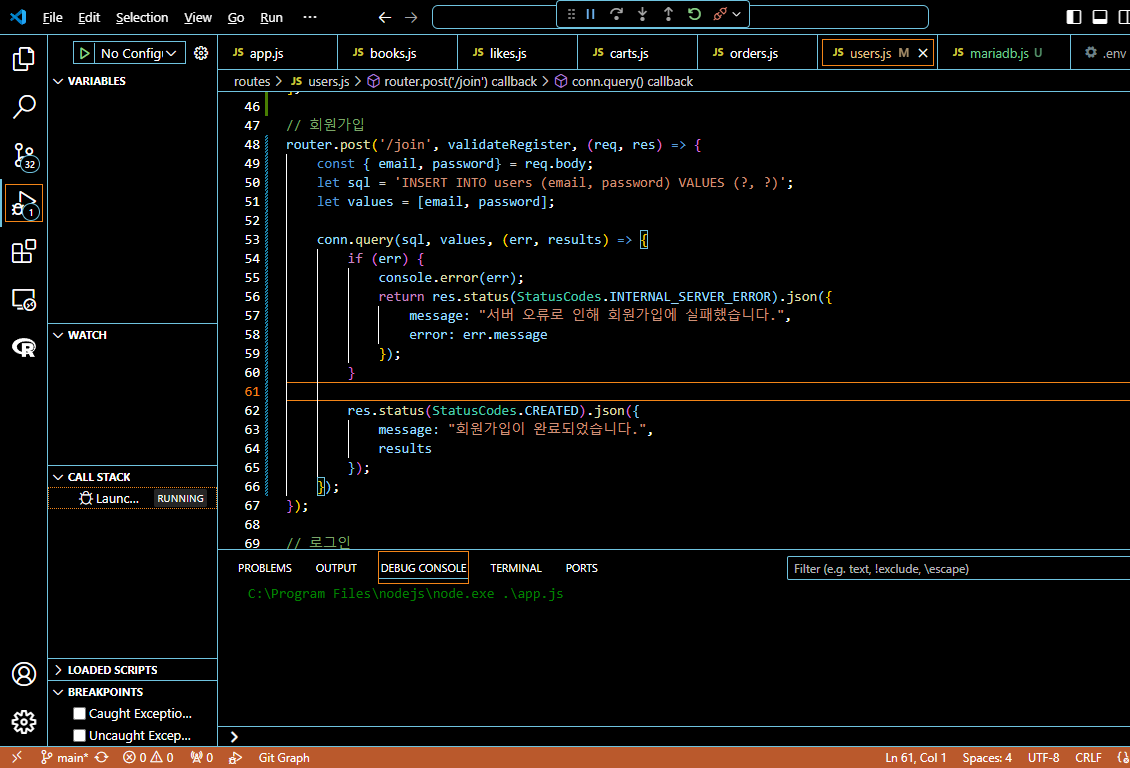Viewport: 1130px width, 768px height.
Task: Click debug Step Over
Action: coord(616,14)
